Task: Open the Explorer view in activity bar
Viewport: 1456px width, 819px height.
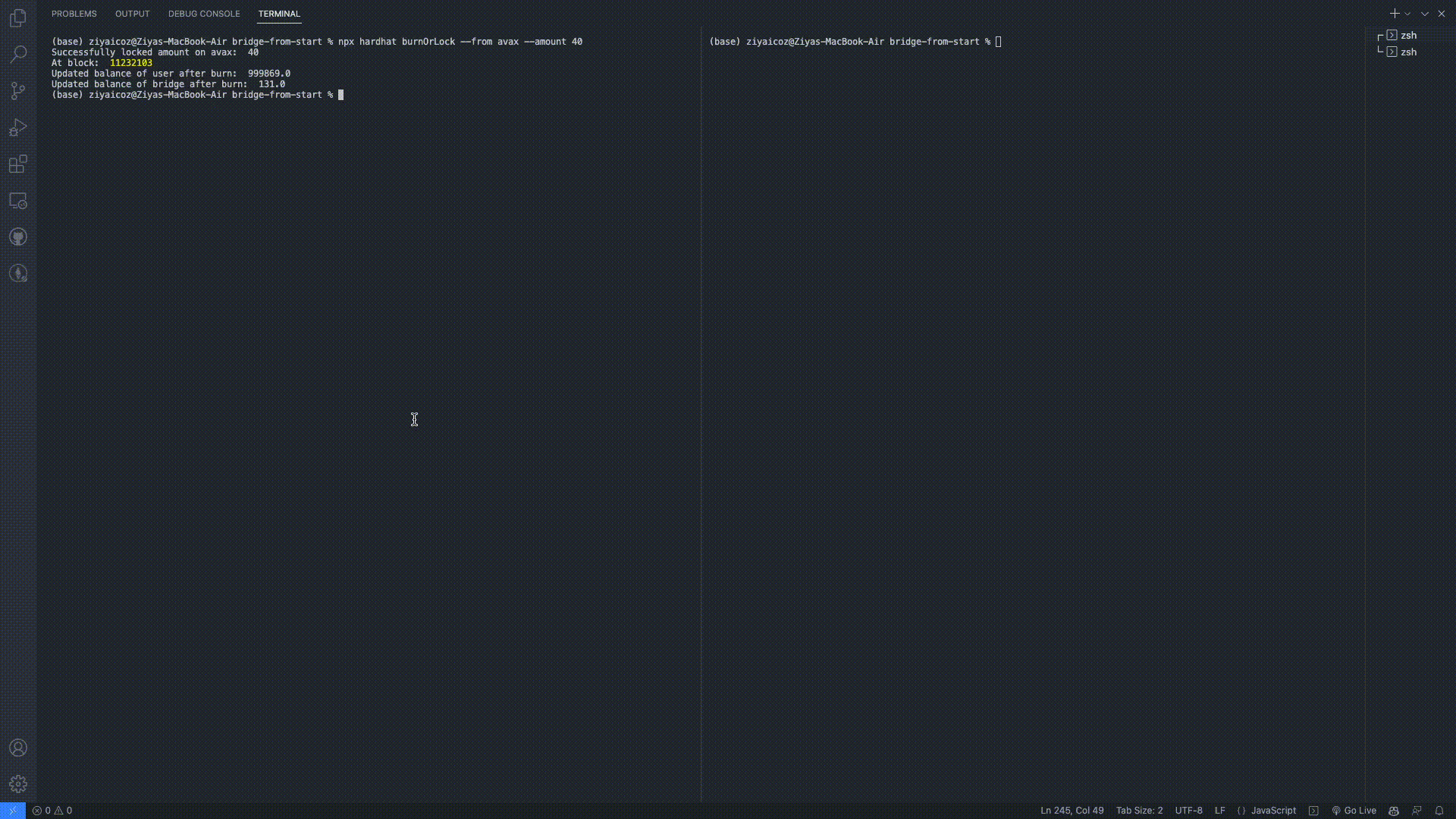Action: (18, 17)
